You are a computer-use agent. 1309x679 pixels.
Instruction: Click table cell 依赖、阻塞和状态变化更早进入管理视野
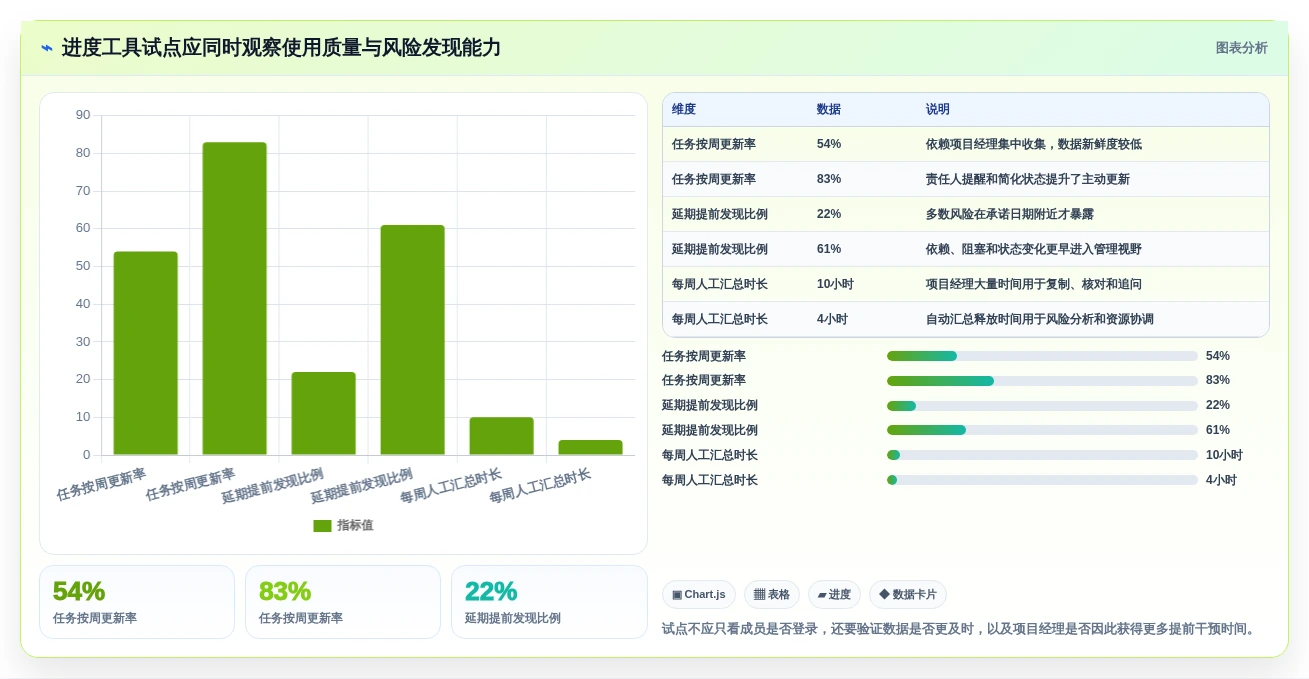click(1034, 249)
